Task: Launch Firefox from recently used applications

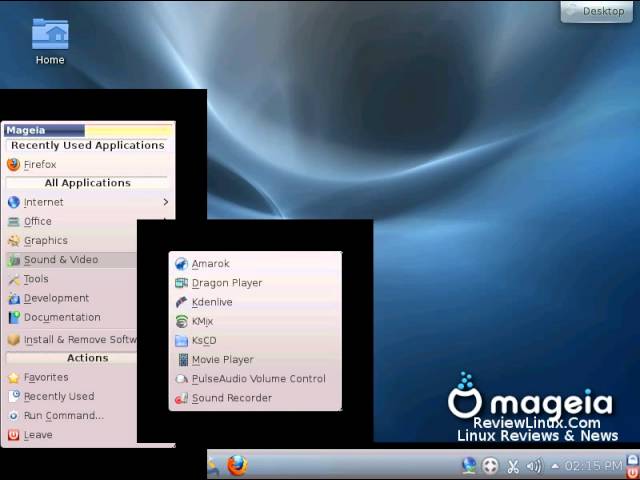Action: (88, 165)
